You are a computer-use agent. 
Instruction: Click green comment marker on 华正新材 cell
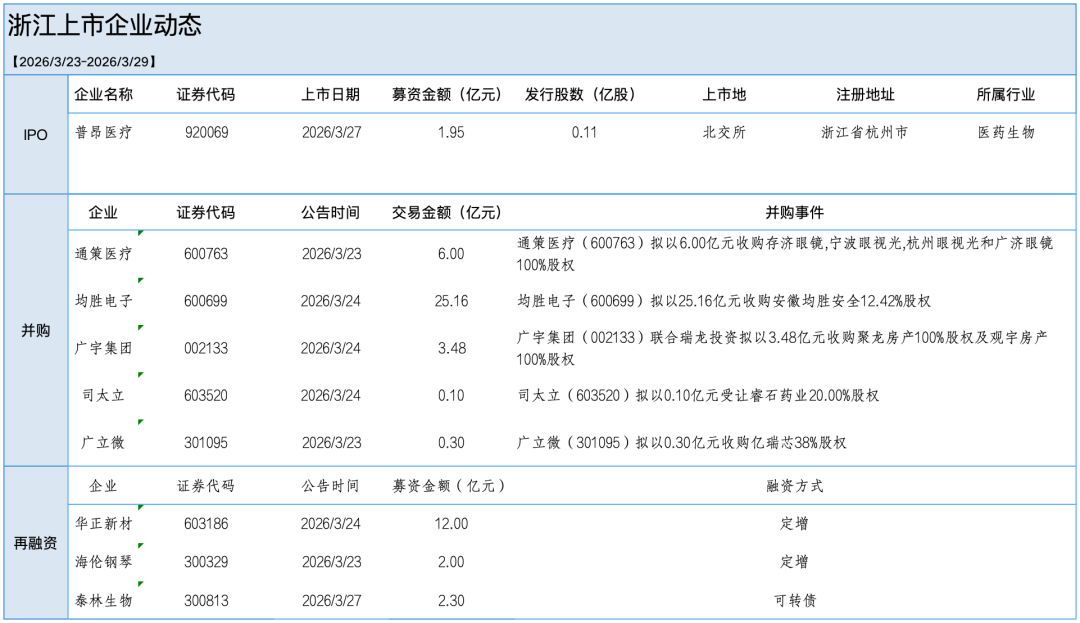click(x=141, y=507)
